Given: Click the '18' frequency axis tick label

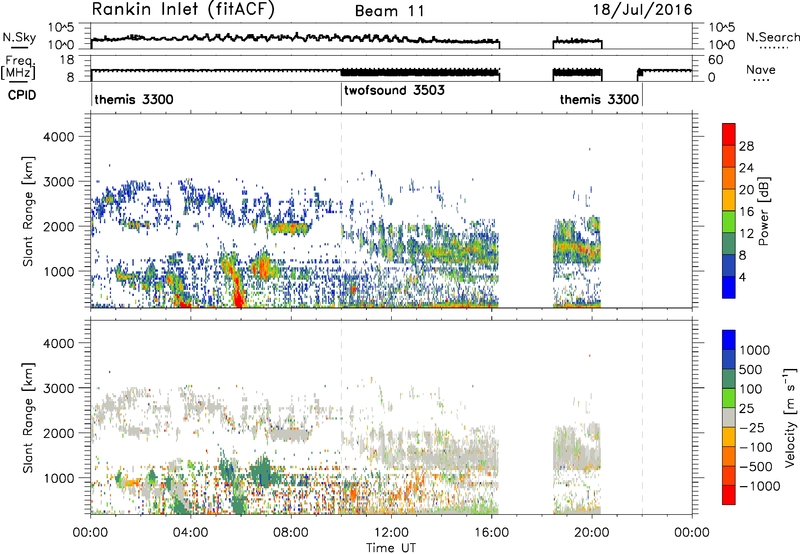Looking at the screenshot, I should point(67,60).
